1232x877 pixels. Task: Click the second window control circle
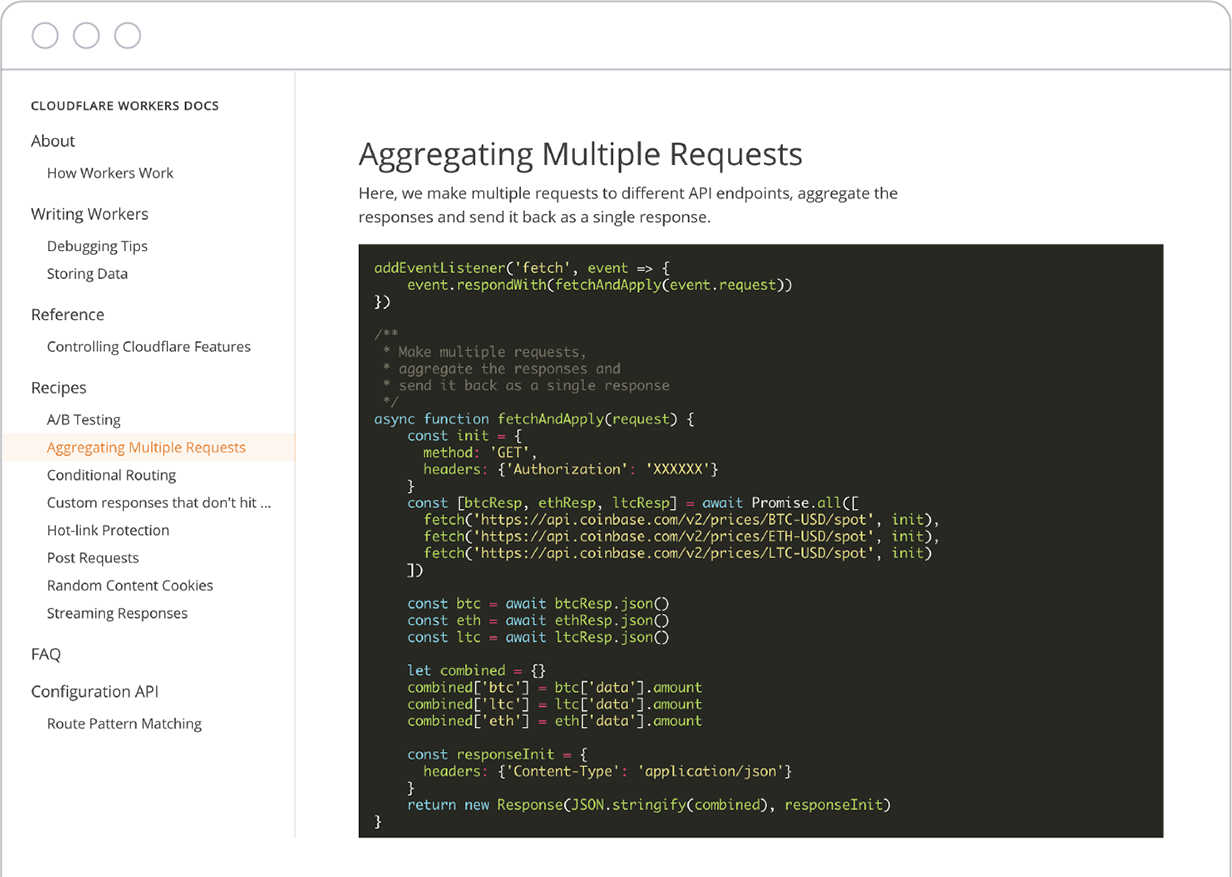86,36
